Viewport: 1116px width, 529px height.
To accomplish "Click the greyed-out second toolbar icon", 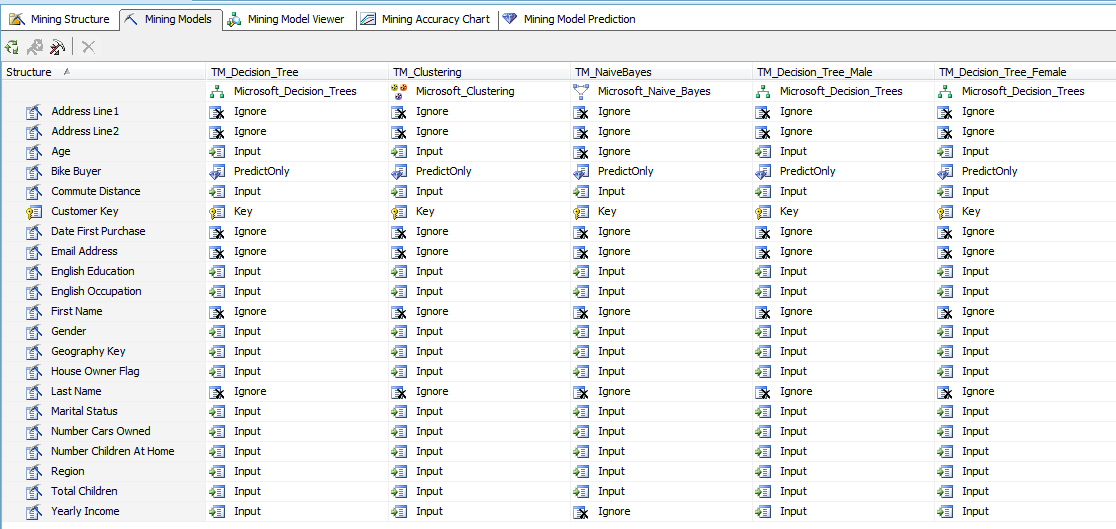I will click(35, 48).
